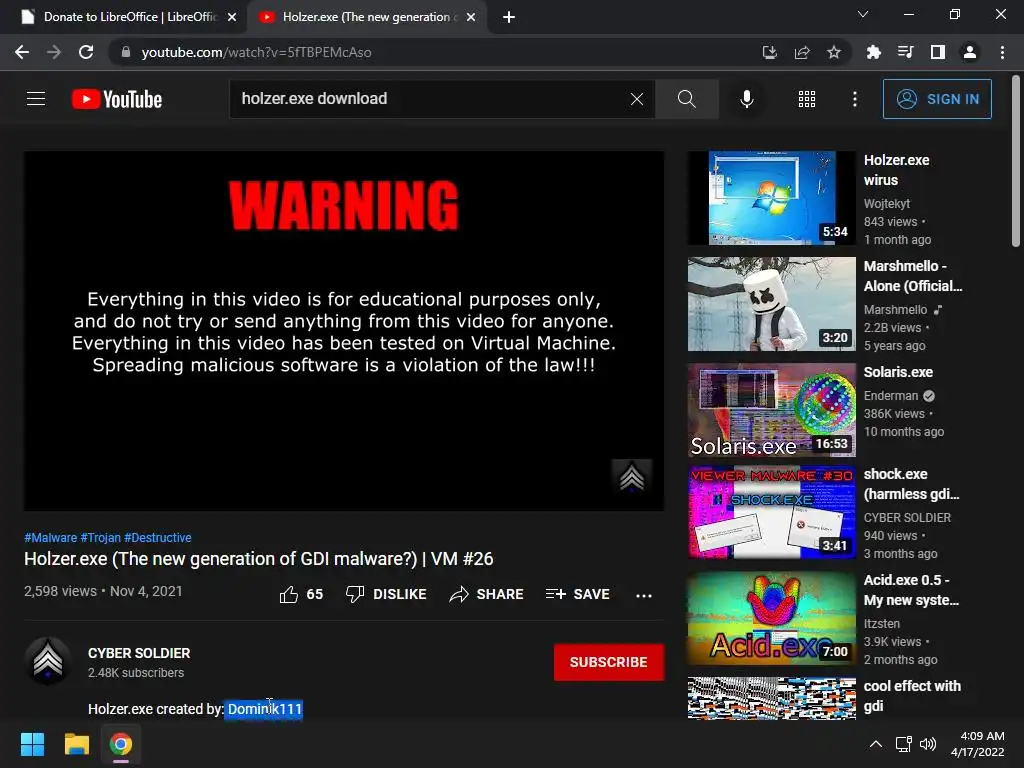Open Holzer.exe wirus video thumbnail

click(x=771, y=198)
